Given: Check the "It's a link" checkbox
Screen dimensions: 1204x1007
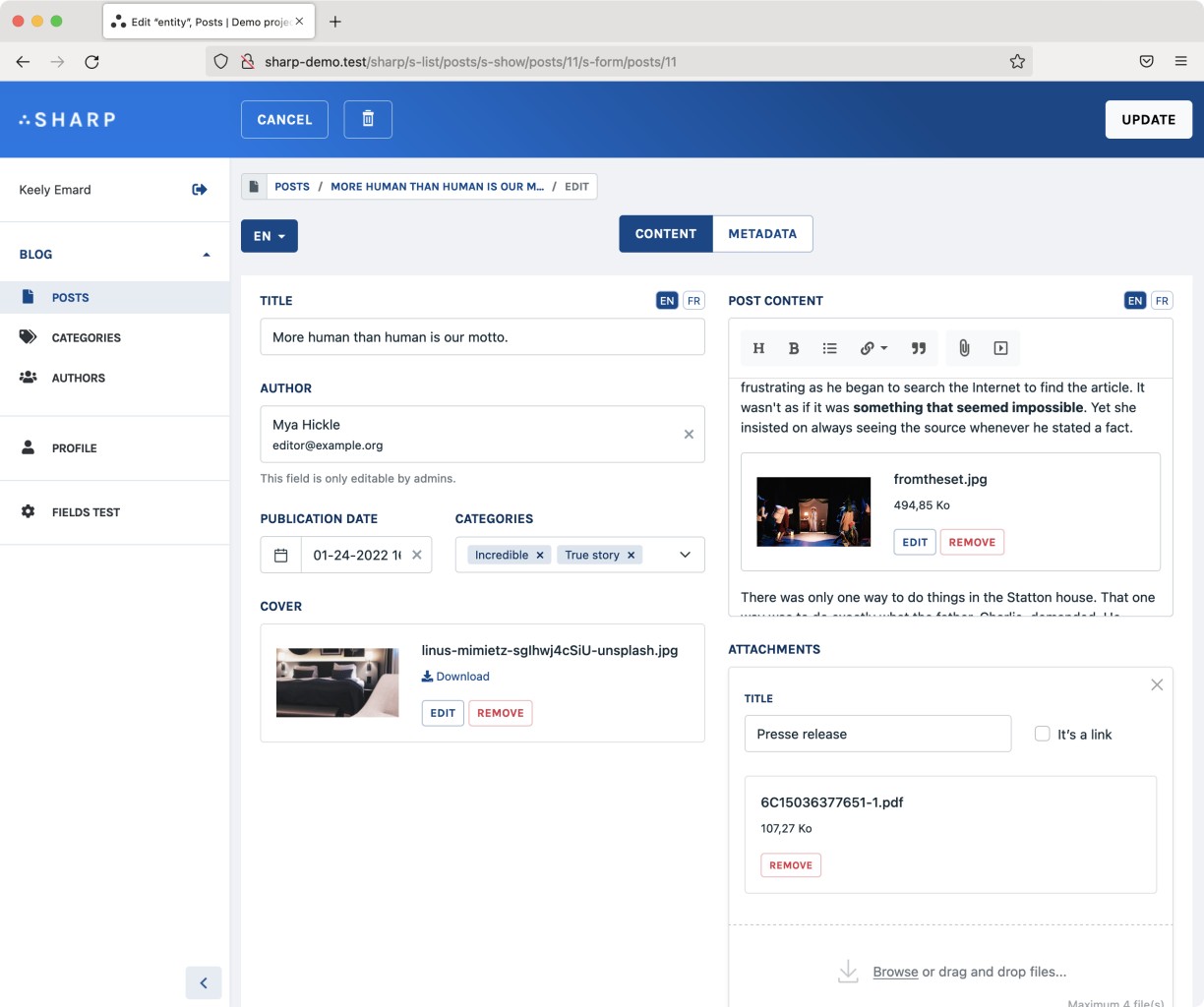Looking at the screenshot, I should point(1043,734).
